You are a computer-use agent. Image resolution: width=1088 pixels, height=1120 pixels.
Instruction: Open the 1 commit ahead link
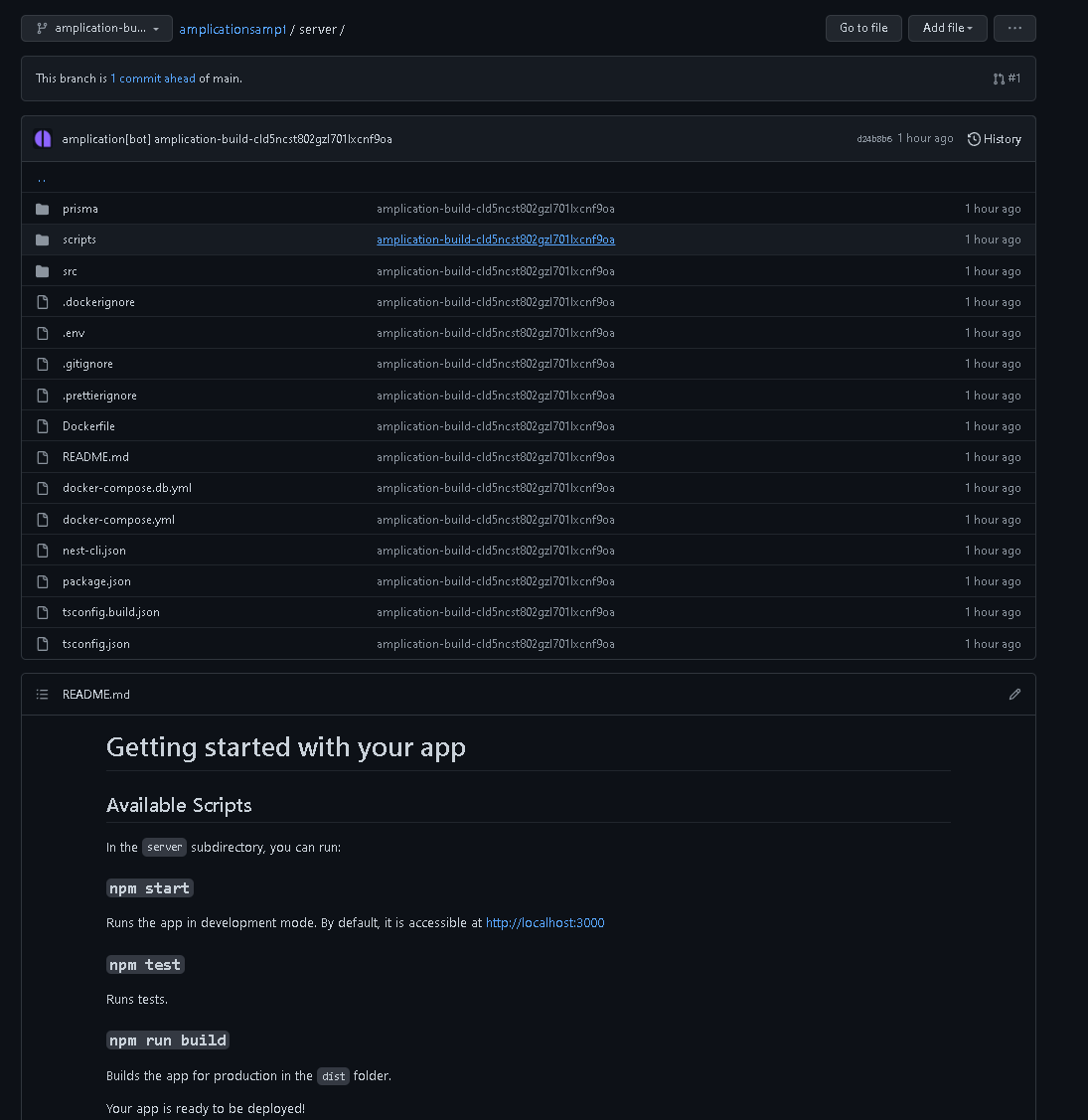point(153,79)
